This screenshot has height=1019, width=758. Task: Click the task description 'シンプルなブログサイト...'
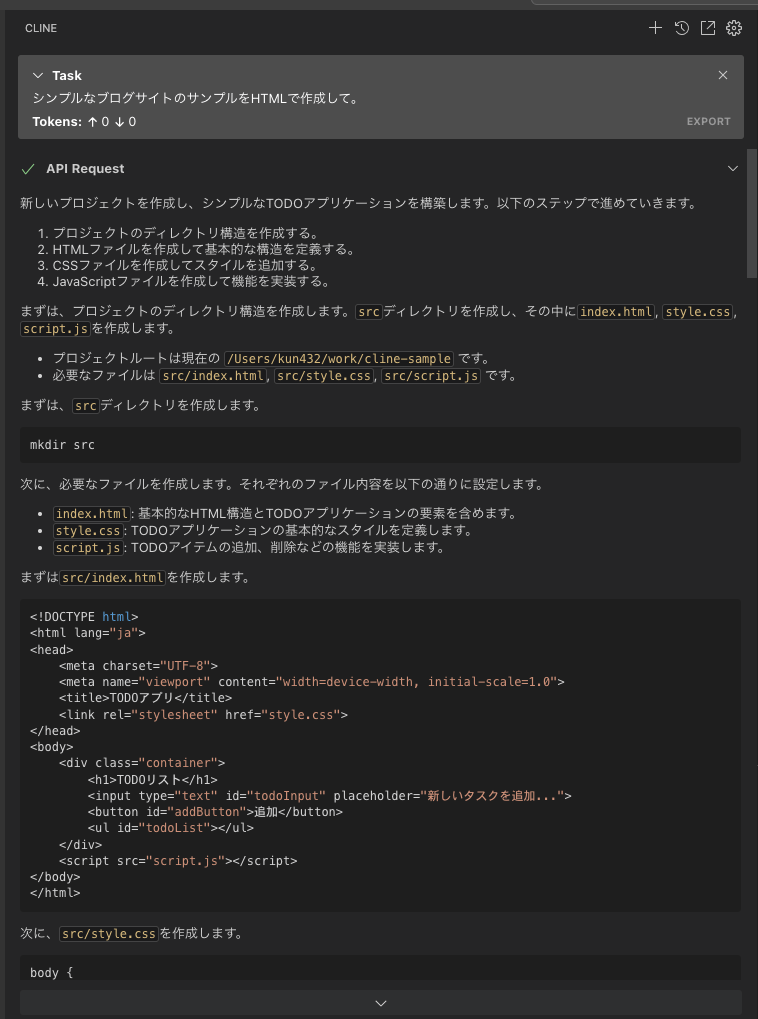(x=195, y=99)
